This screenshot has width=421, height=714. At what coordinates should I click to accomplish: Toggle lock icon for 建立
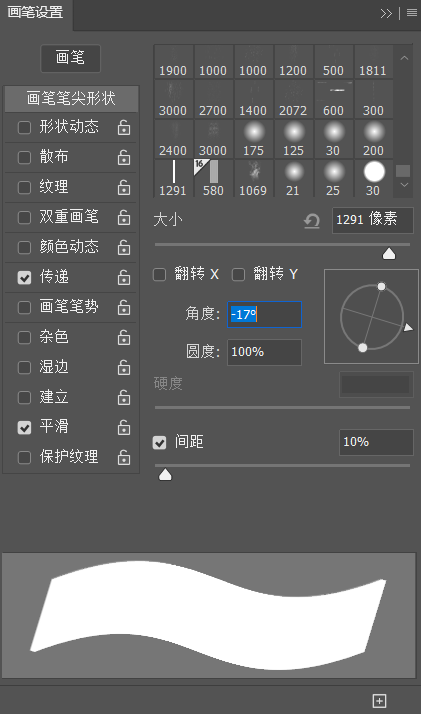point(124,398)
